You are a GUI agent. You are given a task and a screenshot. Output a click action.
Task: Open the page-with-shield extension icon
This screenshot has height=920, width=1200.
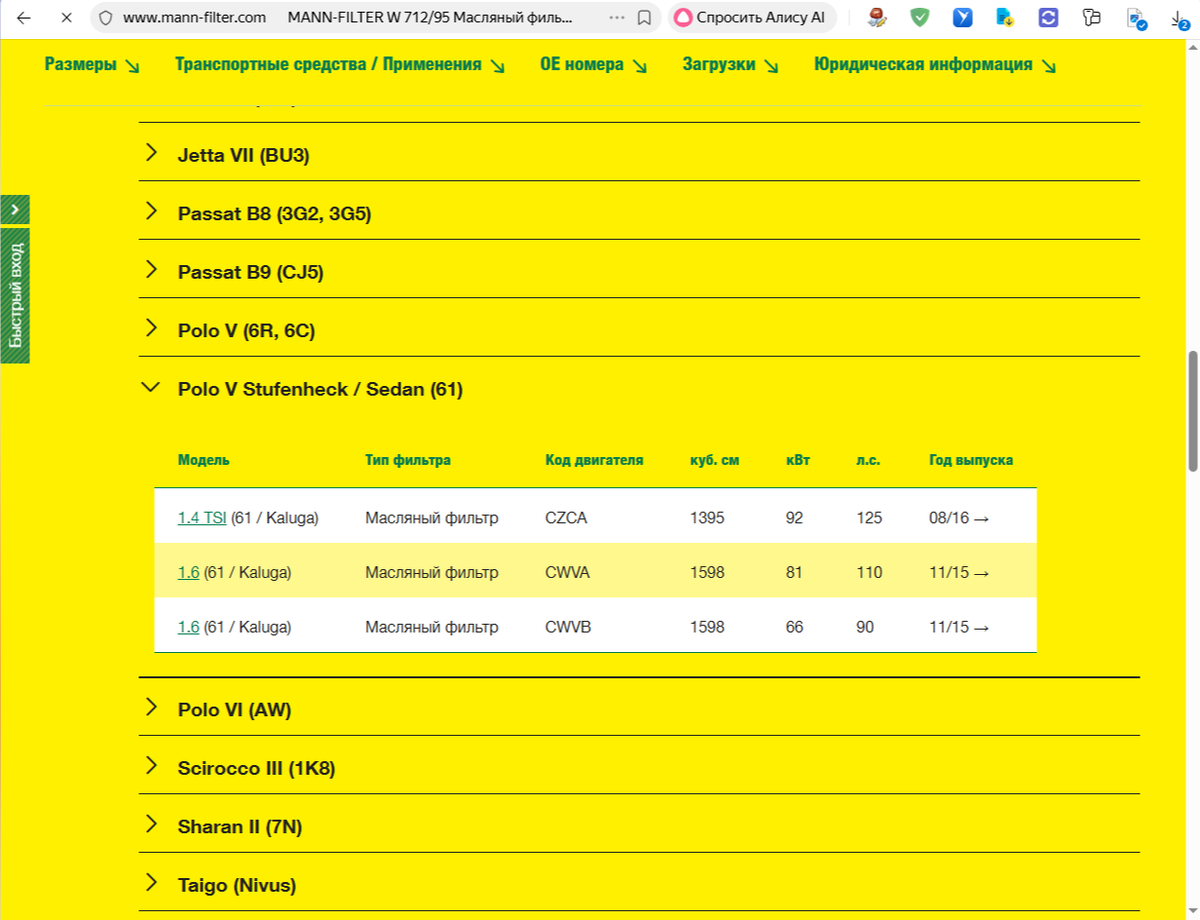(x=1135, y=18)
